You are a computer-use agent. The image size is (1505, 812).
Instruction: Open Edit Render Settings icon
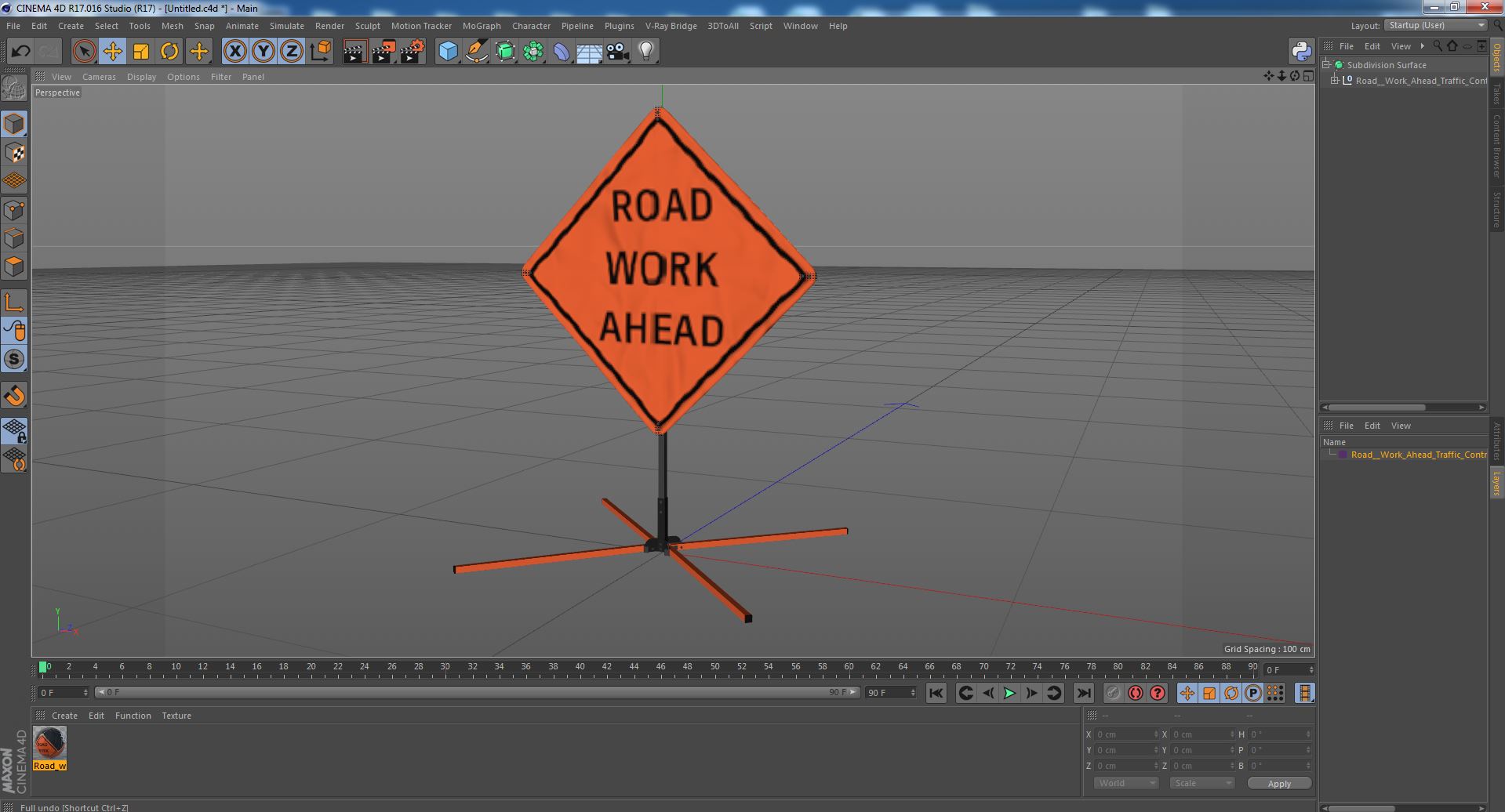pyautogui.click(x=413, y=52)
